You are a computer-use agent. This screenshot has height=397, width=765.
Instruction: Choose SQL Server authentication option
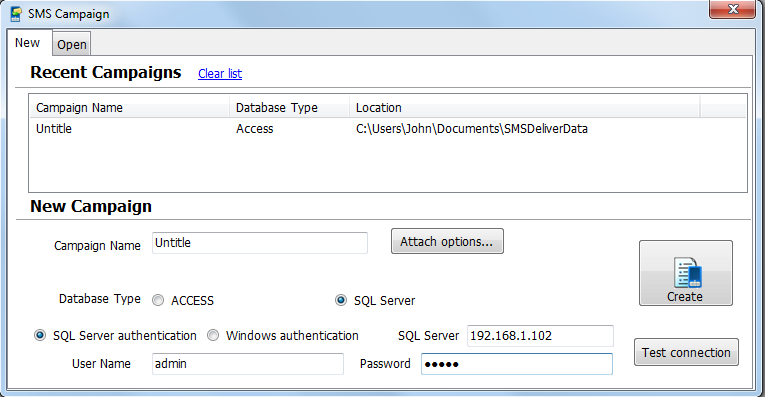point(40,335)
